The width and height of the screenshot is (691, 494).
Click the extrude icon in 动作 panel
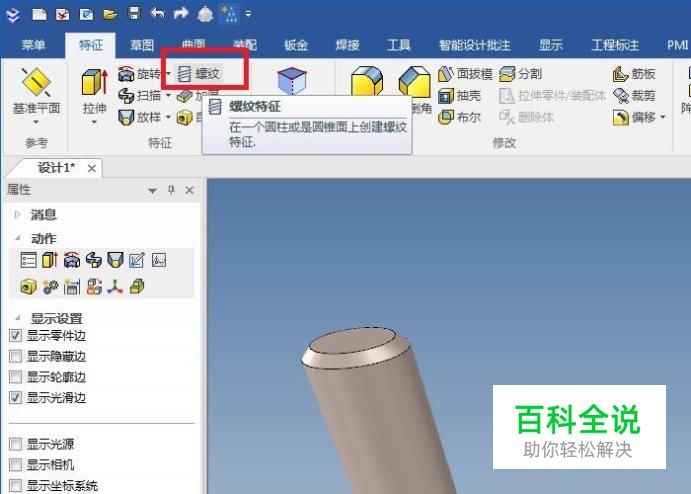tap(50, 260)
